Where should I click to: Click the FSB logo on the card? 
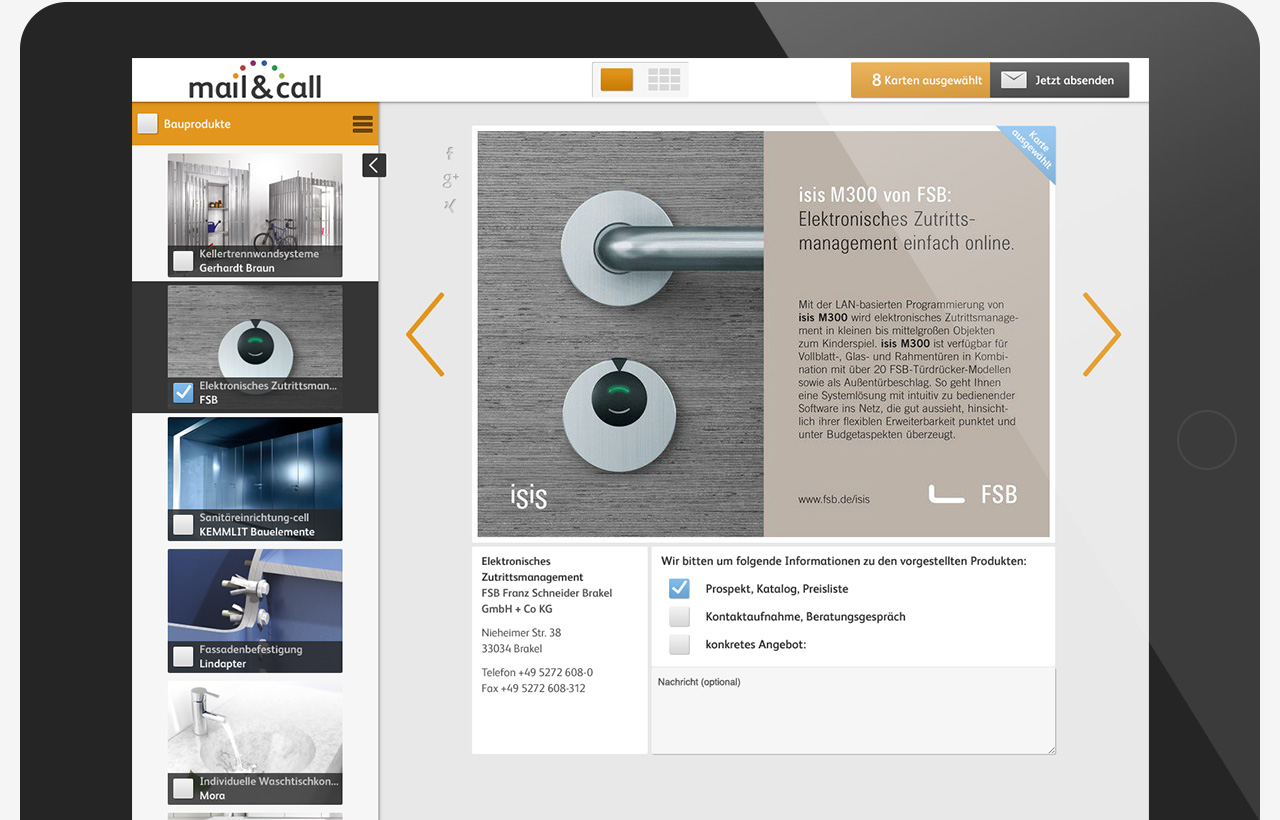972,493
